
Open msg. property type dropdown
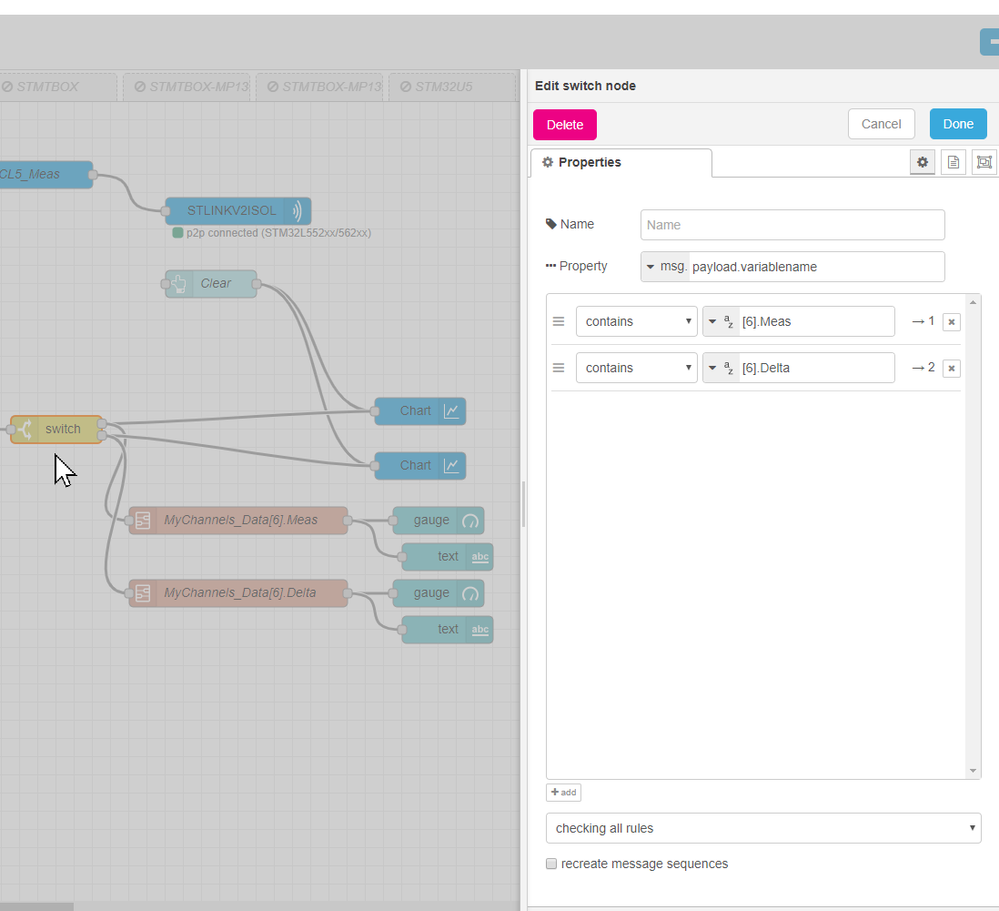(665, 266)
